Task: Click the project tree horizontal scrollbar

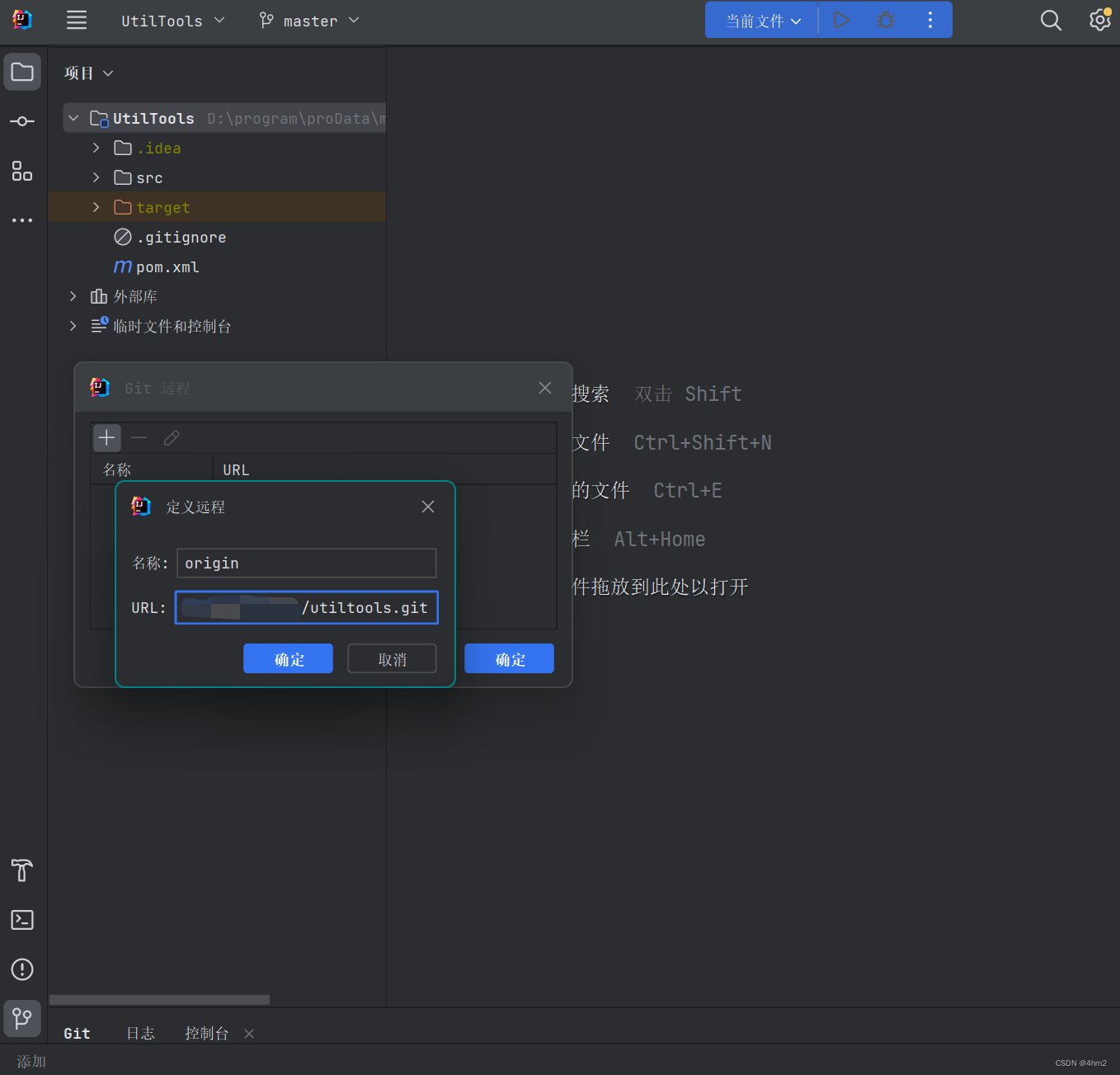Action: (x=159, y=1000)
